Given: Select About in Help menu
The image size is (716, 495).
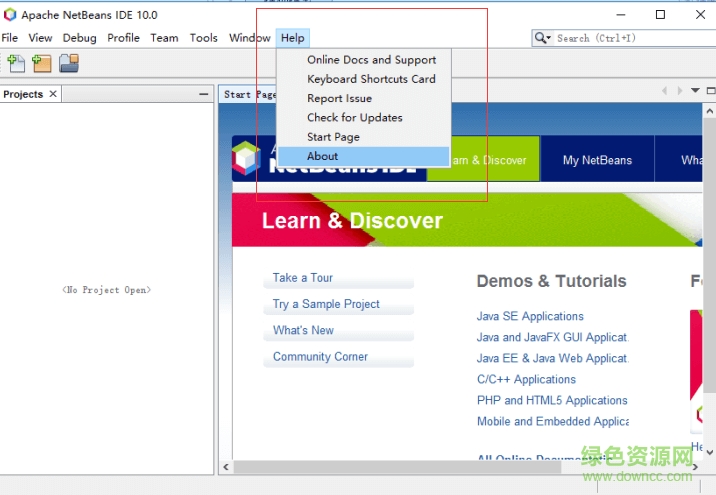Looking at the screenshot, I should pyautogui.click(x=363, y=156).
